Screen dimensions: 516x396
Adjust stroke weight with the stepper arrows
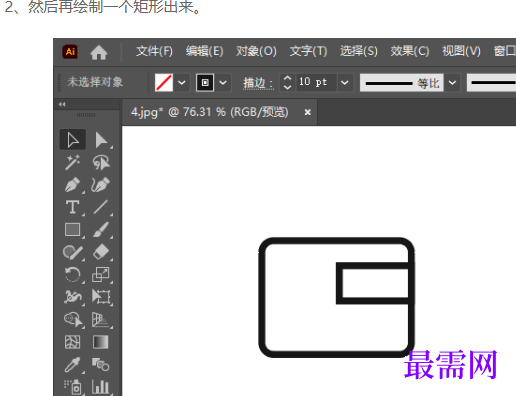tap(287, 82)
